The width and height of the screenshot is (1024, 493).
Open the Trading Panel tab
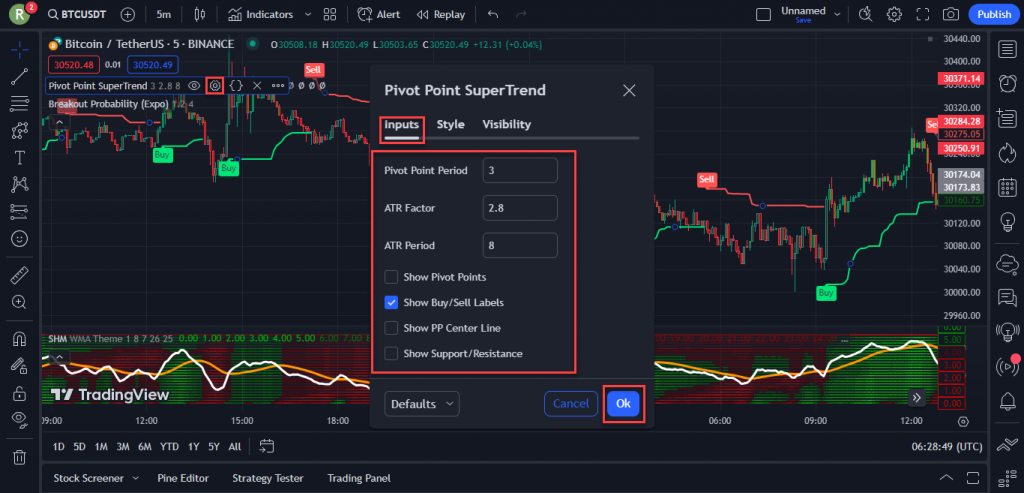(x=359, y=478)
